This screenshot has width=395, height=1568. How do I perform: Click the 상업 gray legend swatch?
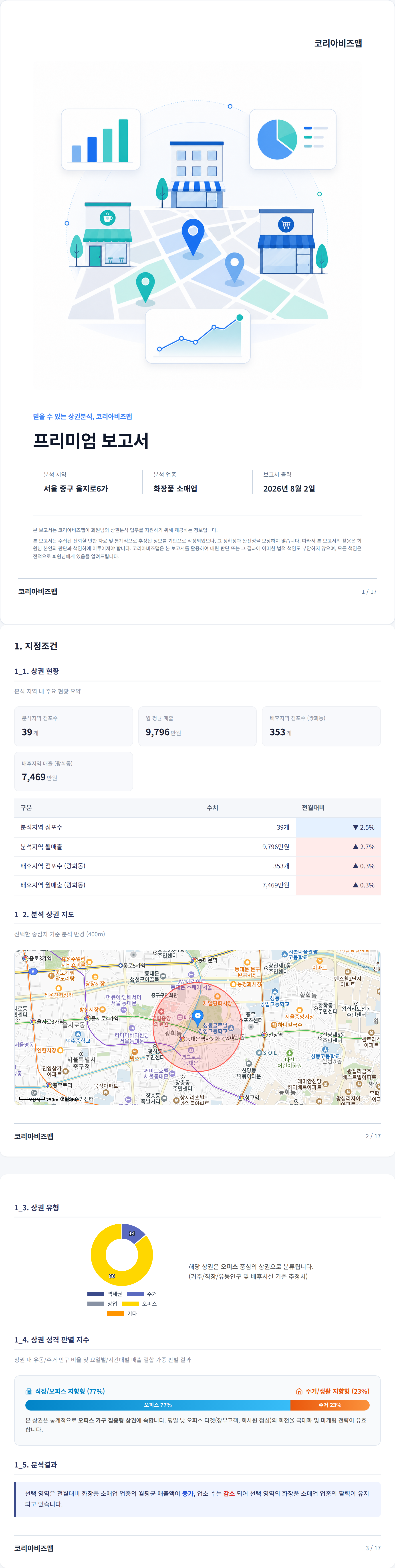96,1304
